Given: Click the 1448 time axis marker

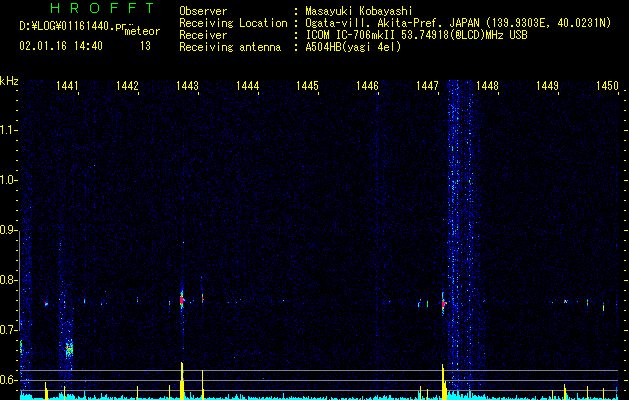Looking at the screenshot, I should pos(487,86).
